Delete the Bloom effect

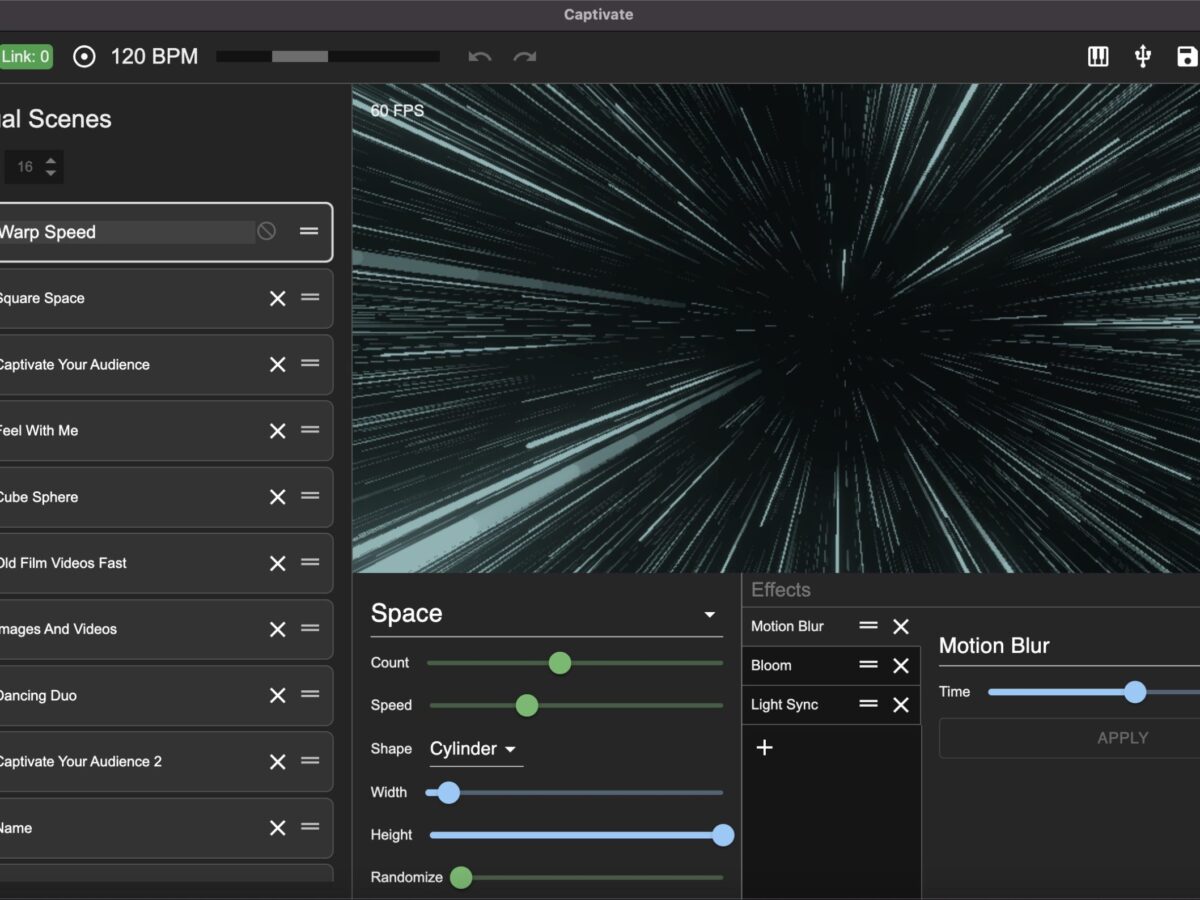[901, 666]
